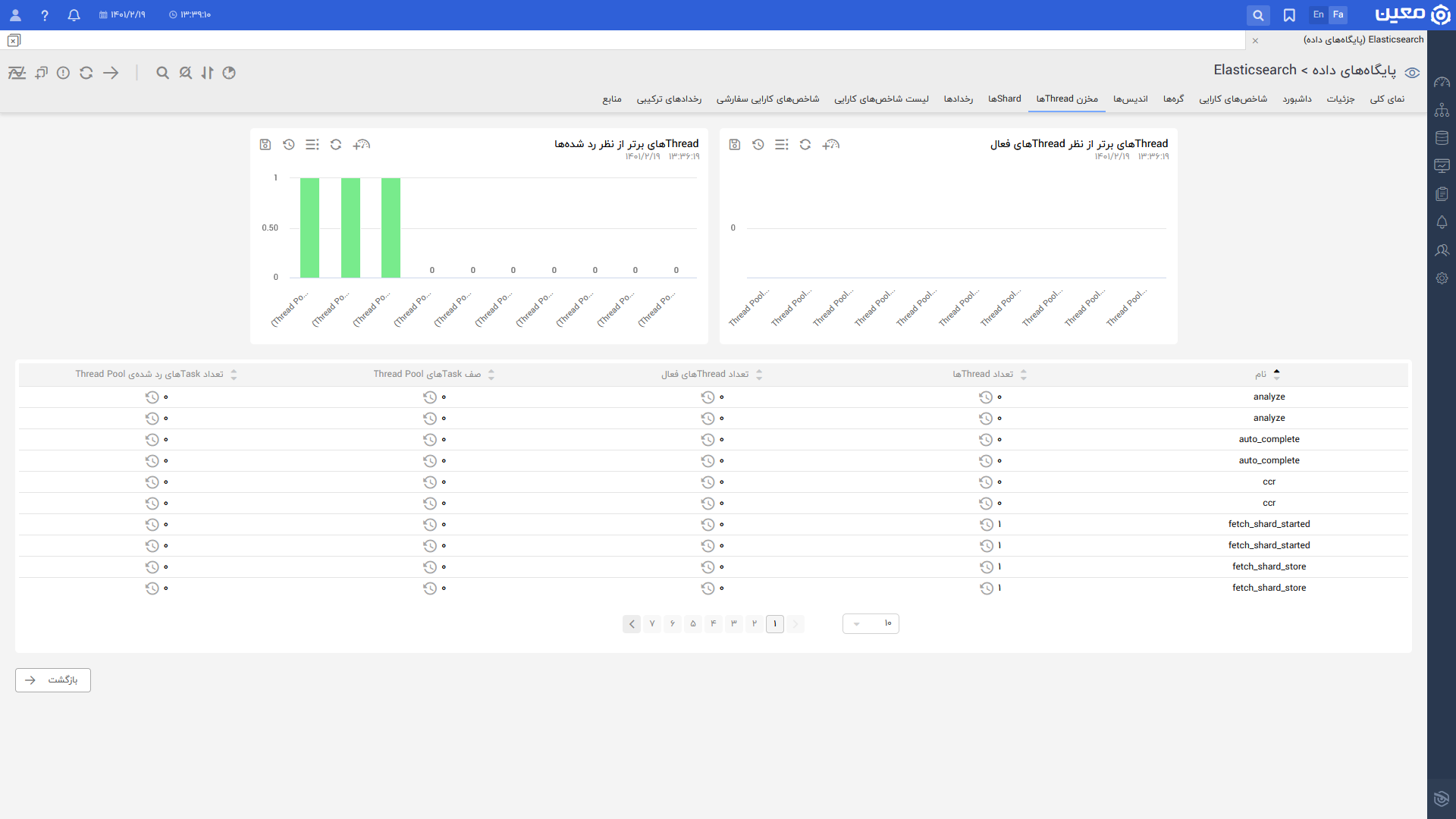Switch language to En
The height and width of the screenshot is (819, 1456).
[1319, 15]
